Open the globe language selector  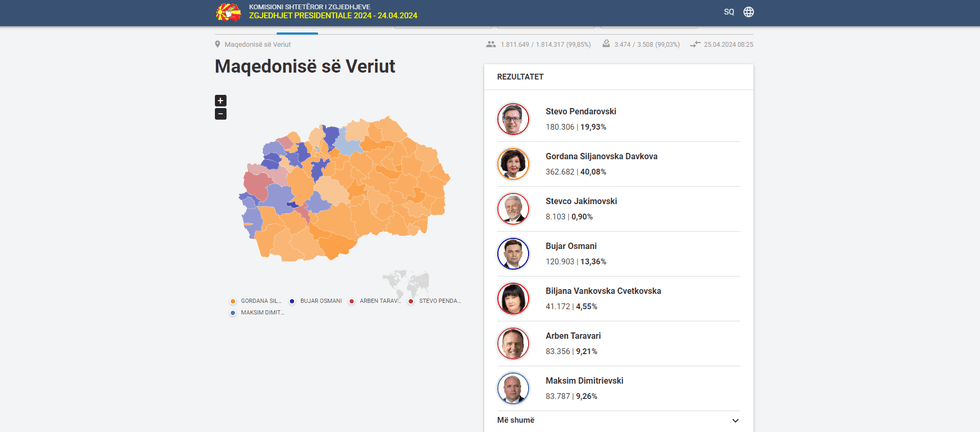pos(749,12)
